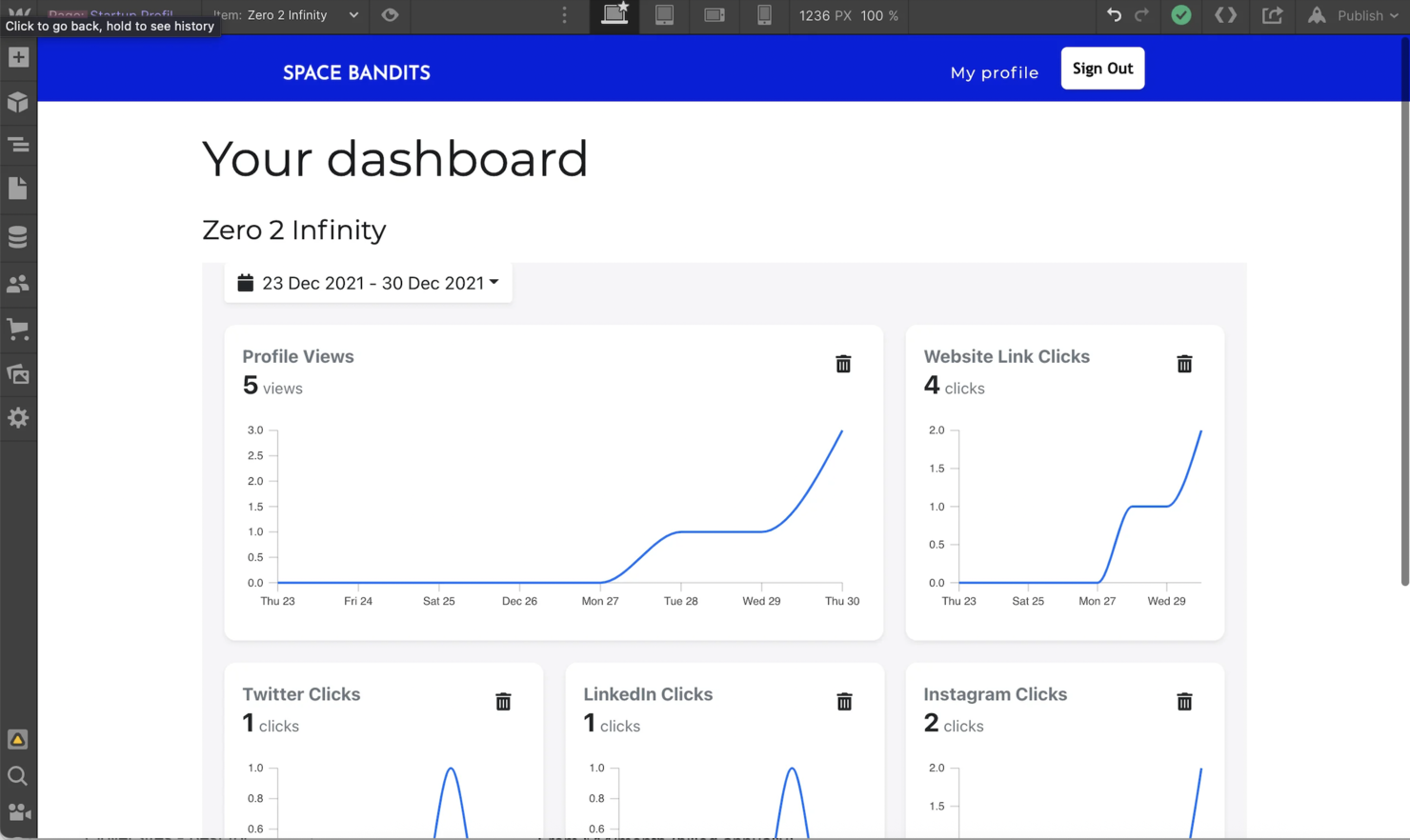Click the '2 clicks' Instagram count
1410x840 pixels.
953,724
